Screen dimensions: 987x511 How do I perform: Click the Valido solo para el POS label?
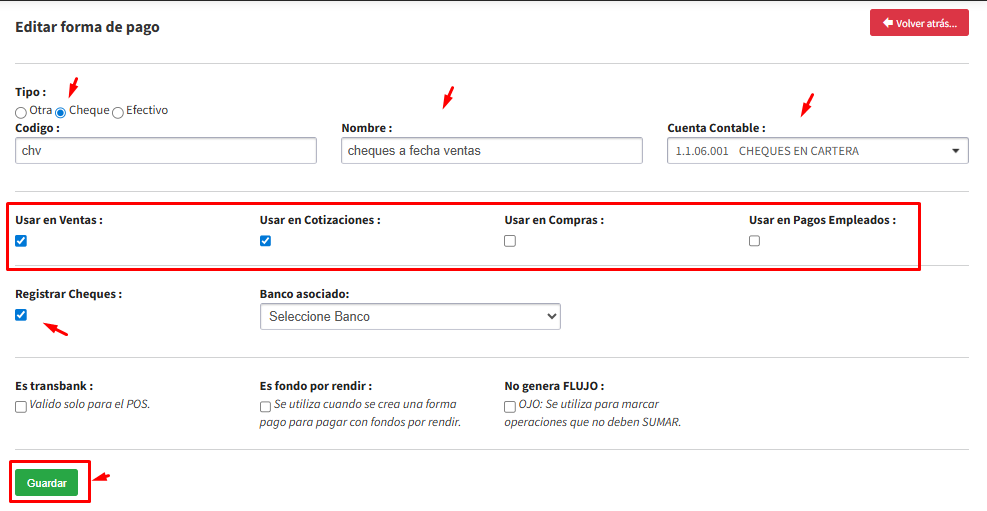pyautogui.click(x=89, y=405)
